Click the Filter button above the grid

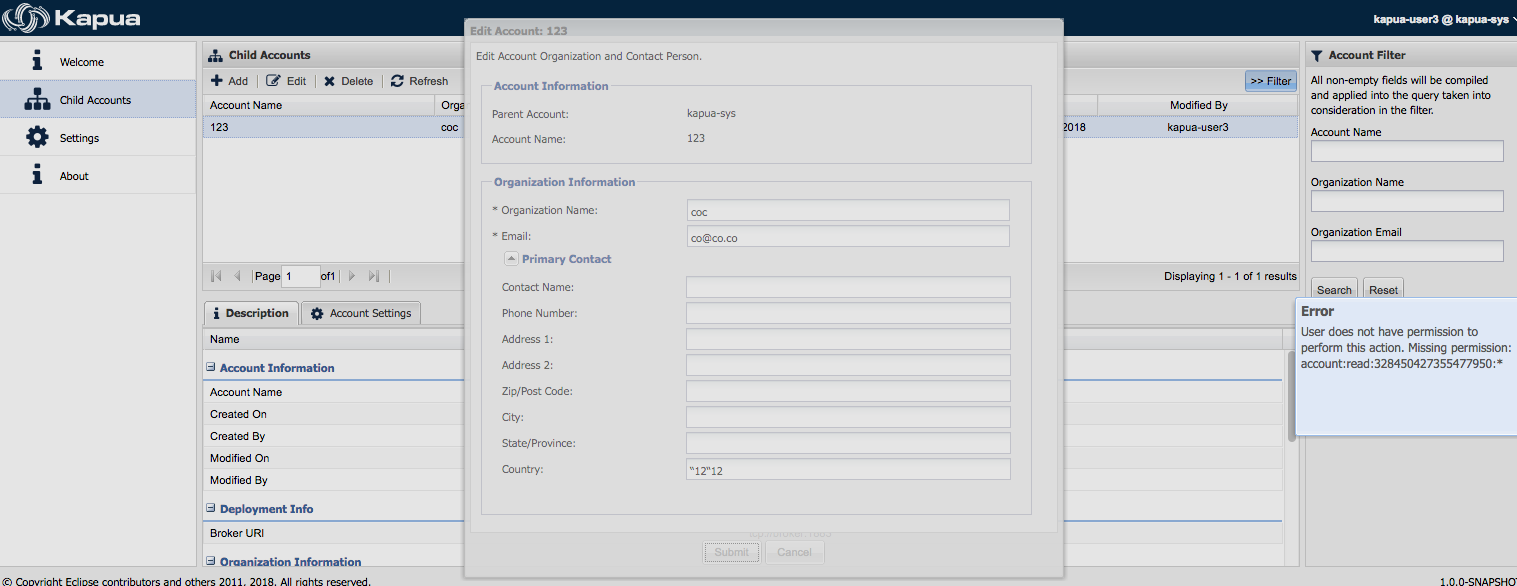tap(1269, 80)
